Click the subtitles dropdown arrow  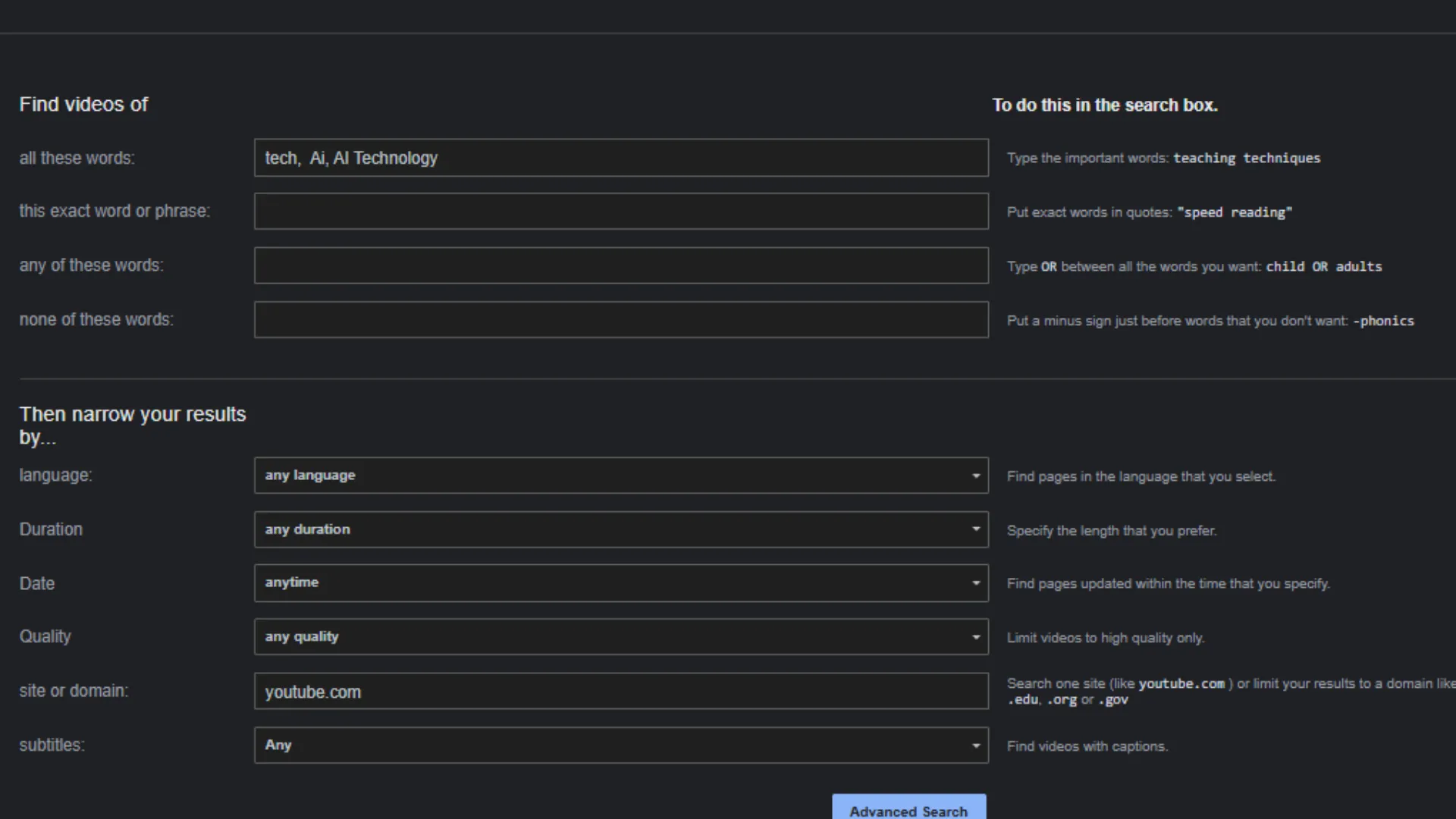pos(977,745)
